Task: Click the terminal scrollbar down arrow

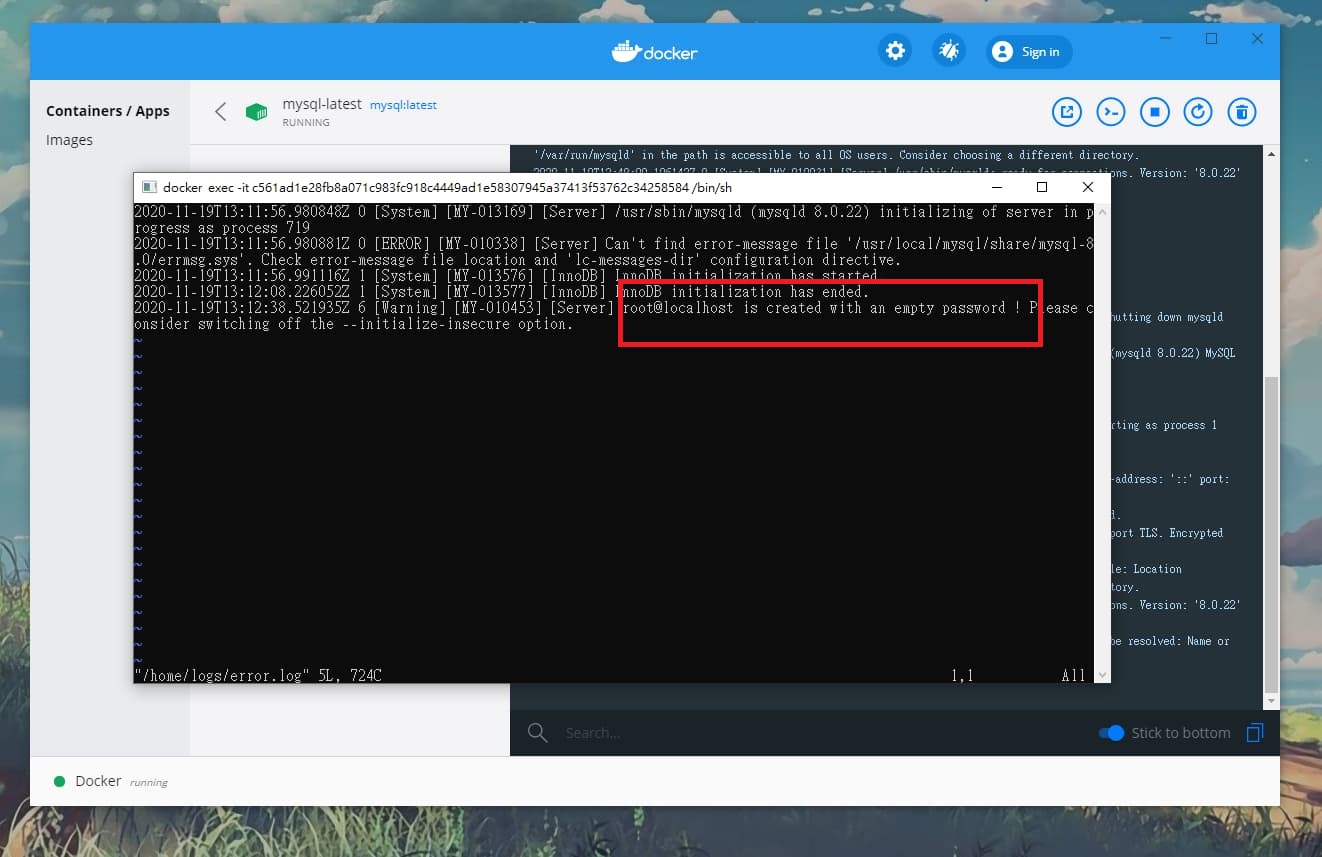Action: click(1102, 675)
